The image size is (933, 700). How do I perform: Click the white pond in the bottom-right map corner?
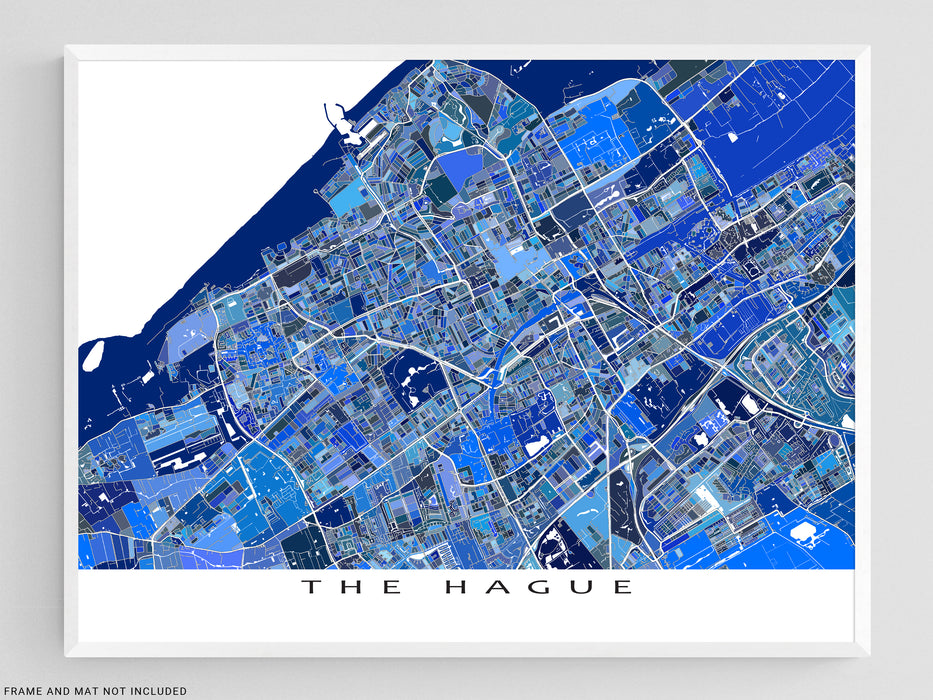pyautogui.click(x=804, y=533)
